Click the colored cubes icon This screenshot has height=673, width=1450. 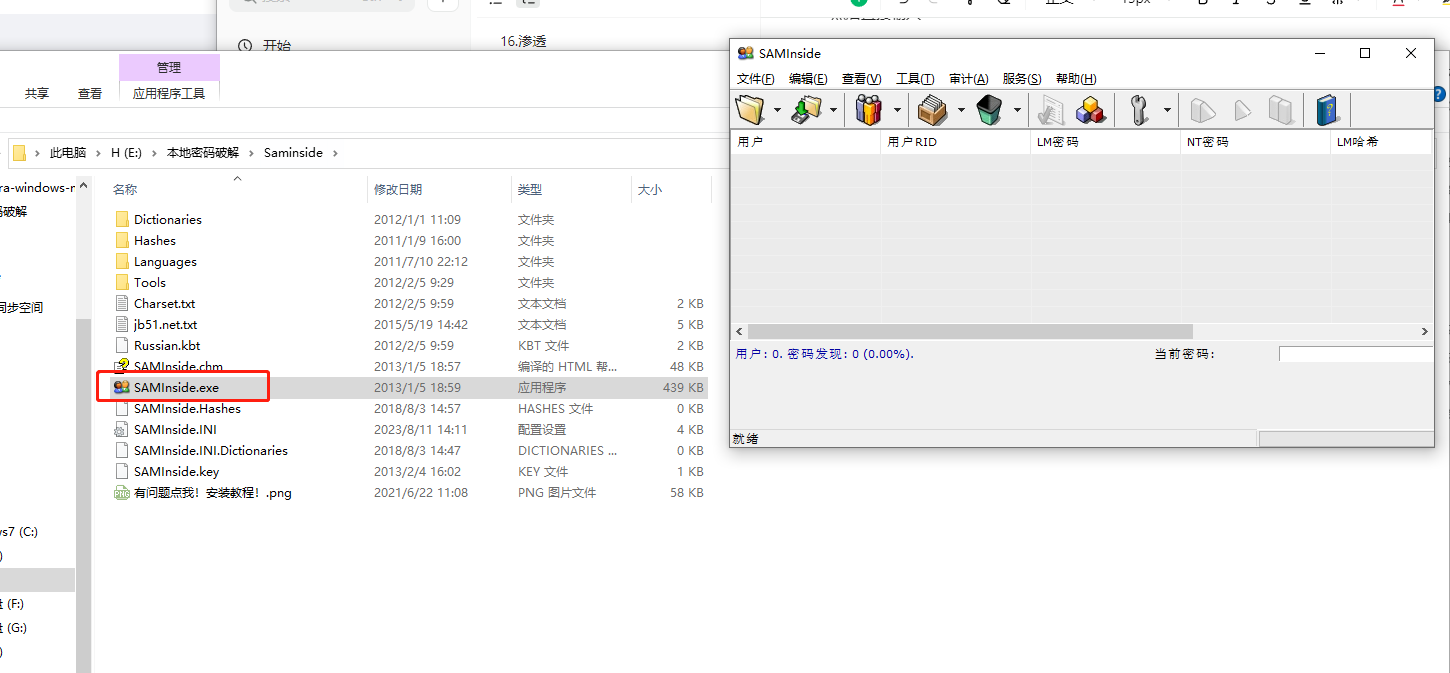1090,109
